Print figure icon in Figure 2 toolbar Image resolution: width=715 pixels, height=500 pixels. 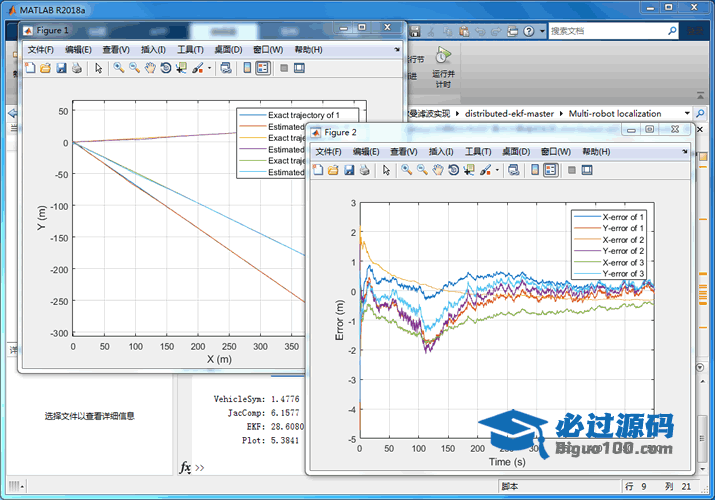coord(364,170)
